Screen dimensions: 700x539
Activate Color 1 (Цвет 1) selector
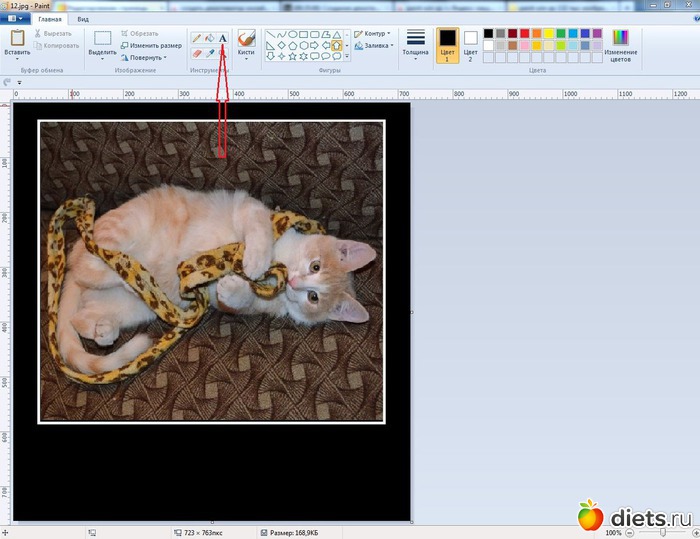tap(447, 44)
